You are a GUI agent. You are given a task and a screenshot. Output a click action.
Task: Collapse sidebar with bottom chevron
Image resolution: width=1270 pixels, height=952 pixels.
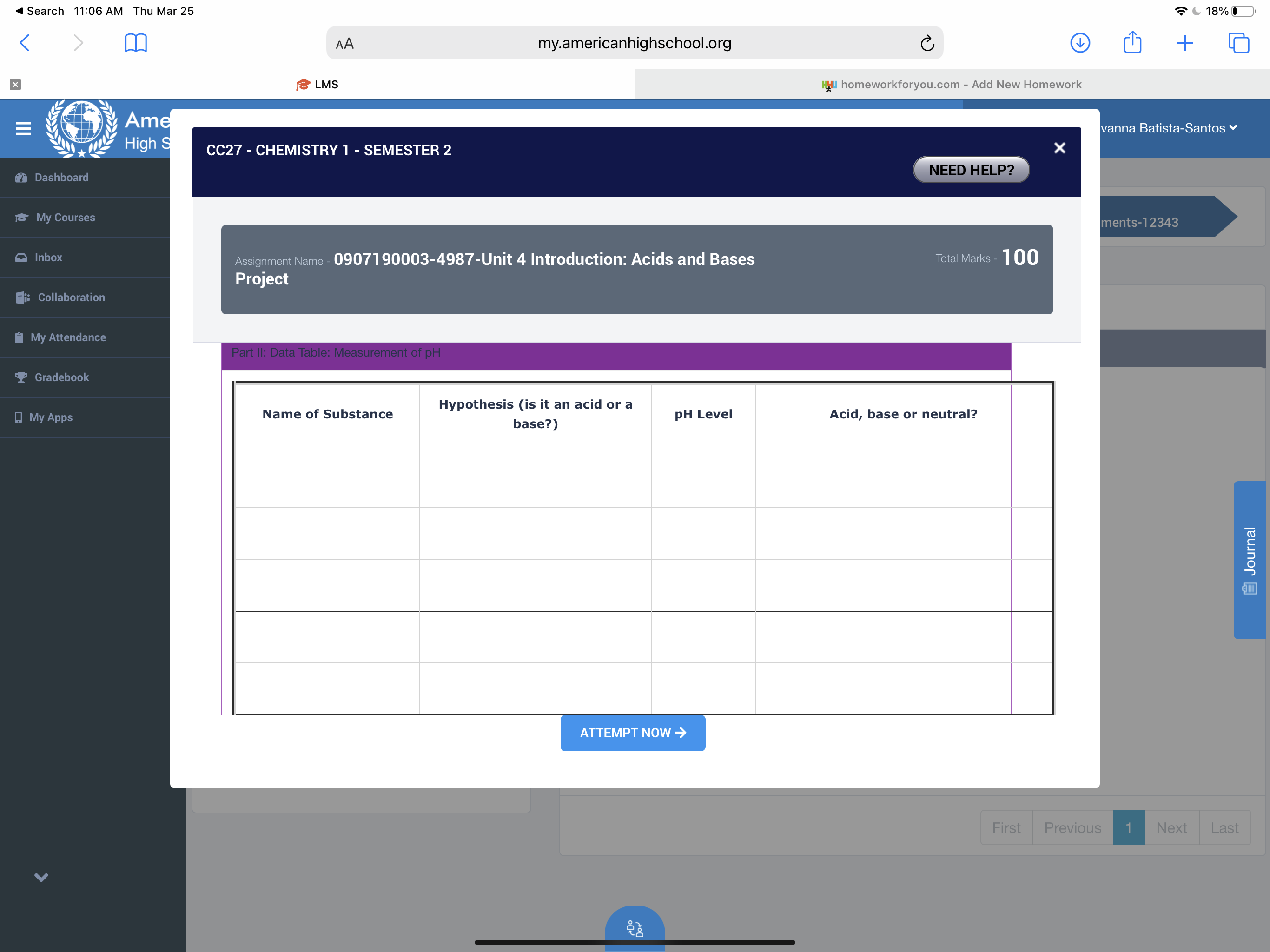pyautogui.click(x=41, y=877)
